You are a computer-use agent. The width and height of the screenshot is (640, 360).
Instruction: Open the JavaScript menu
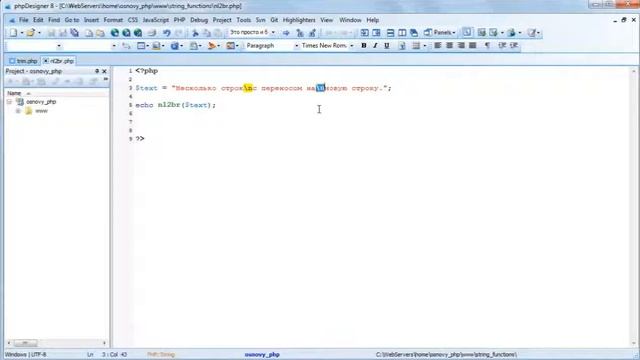(156, 20)
